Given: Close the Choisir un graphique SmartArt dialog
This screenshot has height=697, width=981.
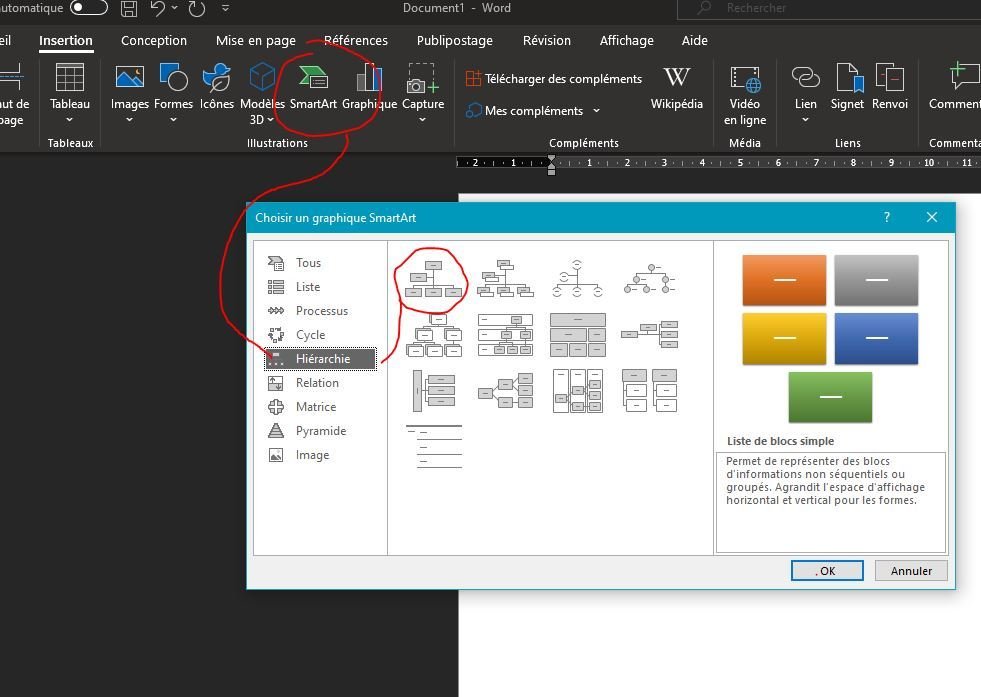Looking at the screenshot, I should [932, 217].
